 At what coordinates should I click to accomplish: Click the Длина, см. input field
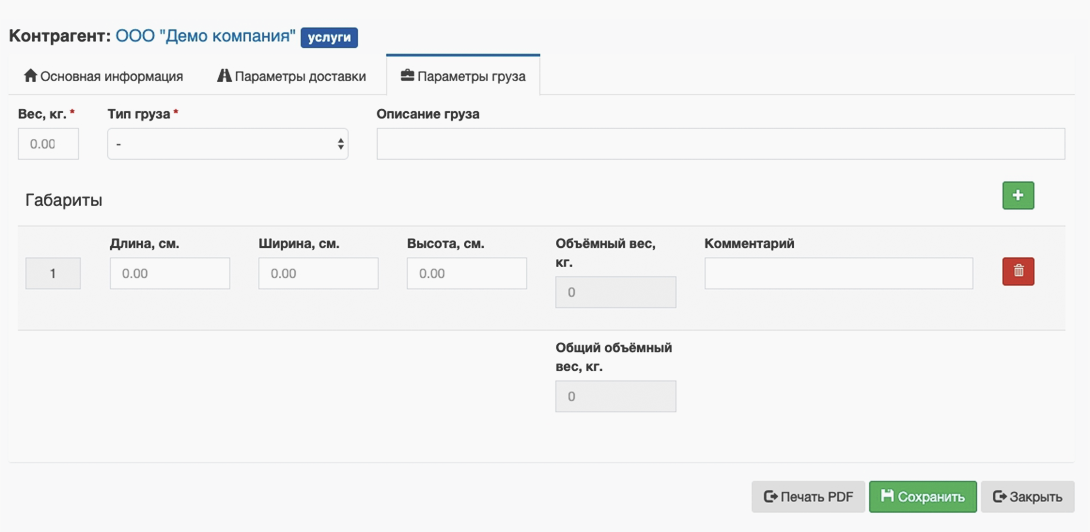click(170, 273)
